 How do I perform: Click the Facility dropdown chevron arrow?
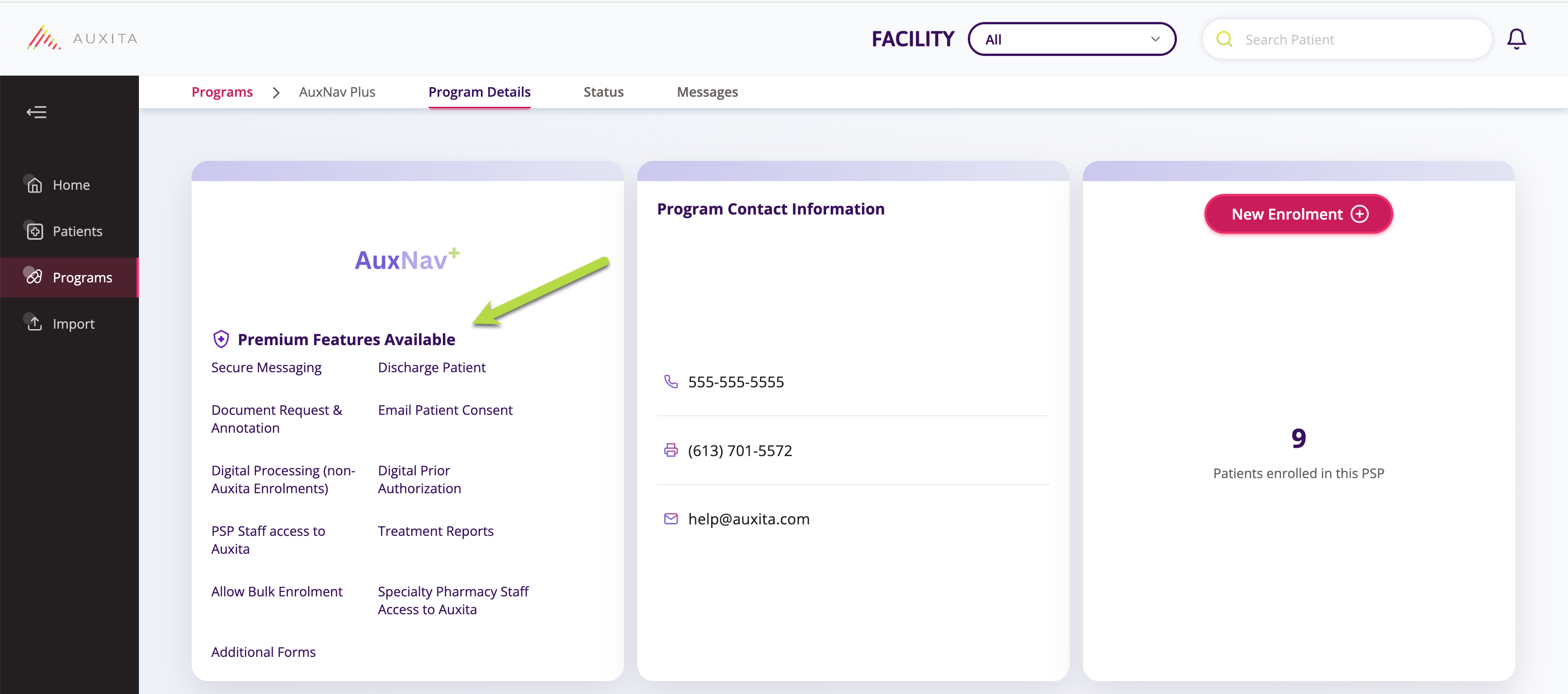tap(1155, 39)
